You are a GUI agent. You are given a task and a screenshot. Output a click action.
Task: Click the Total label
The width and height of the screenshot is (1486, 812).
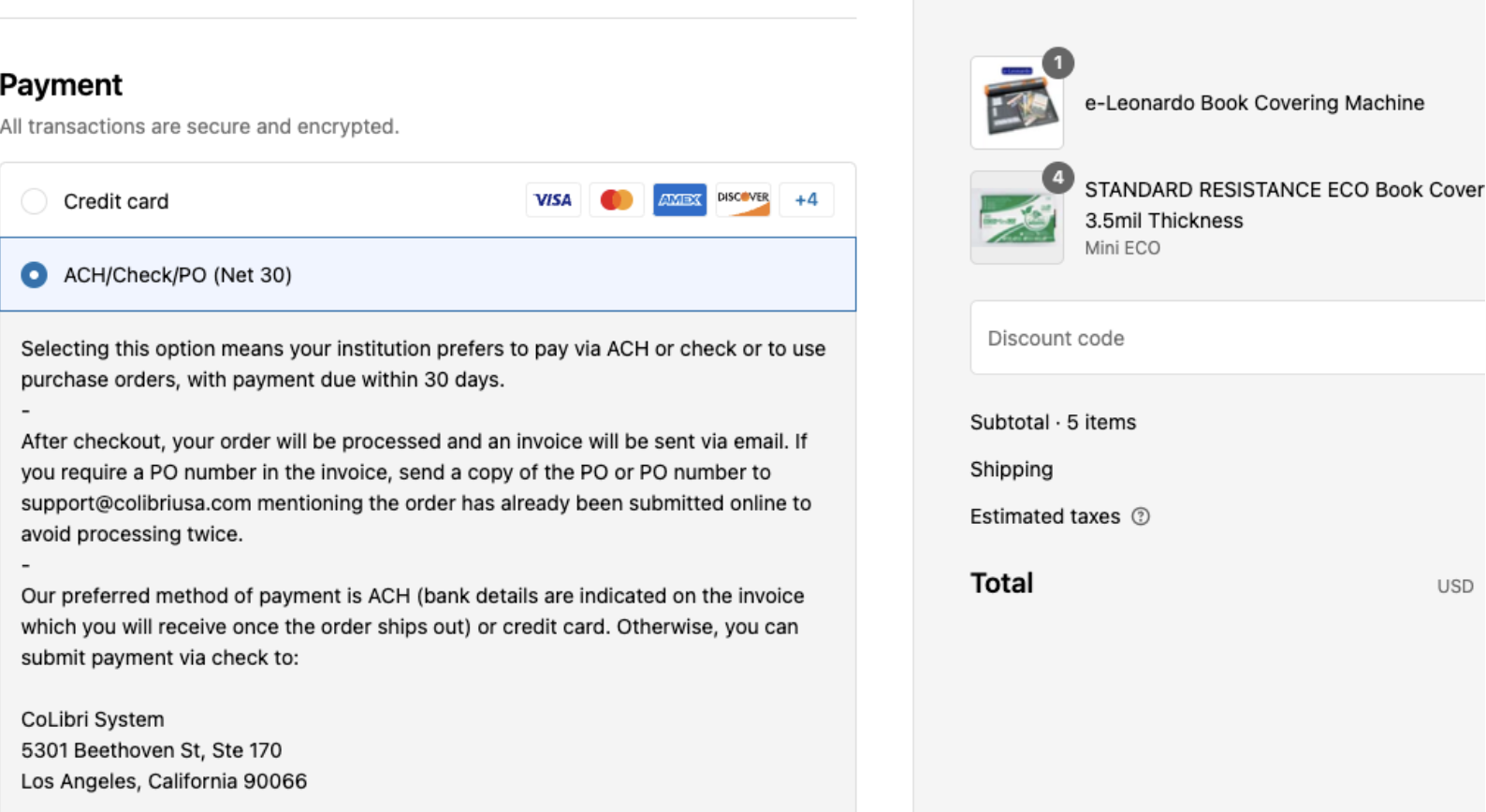[x=1002, y=583]
